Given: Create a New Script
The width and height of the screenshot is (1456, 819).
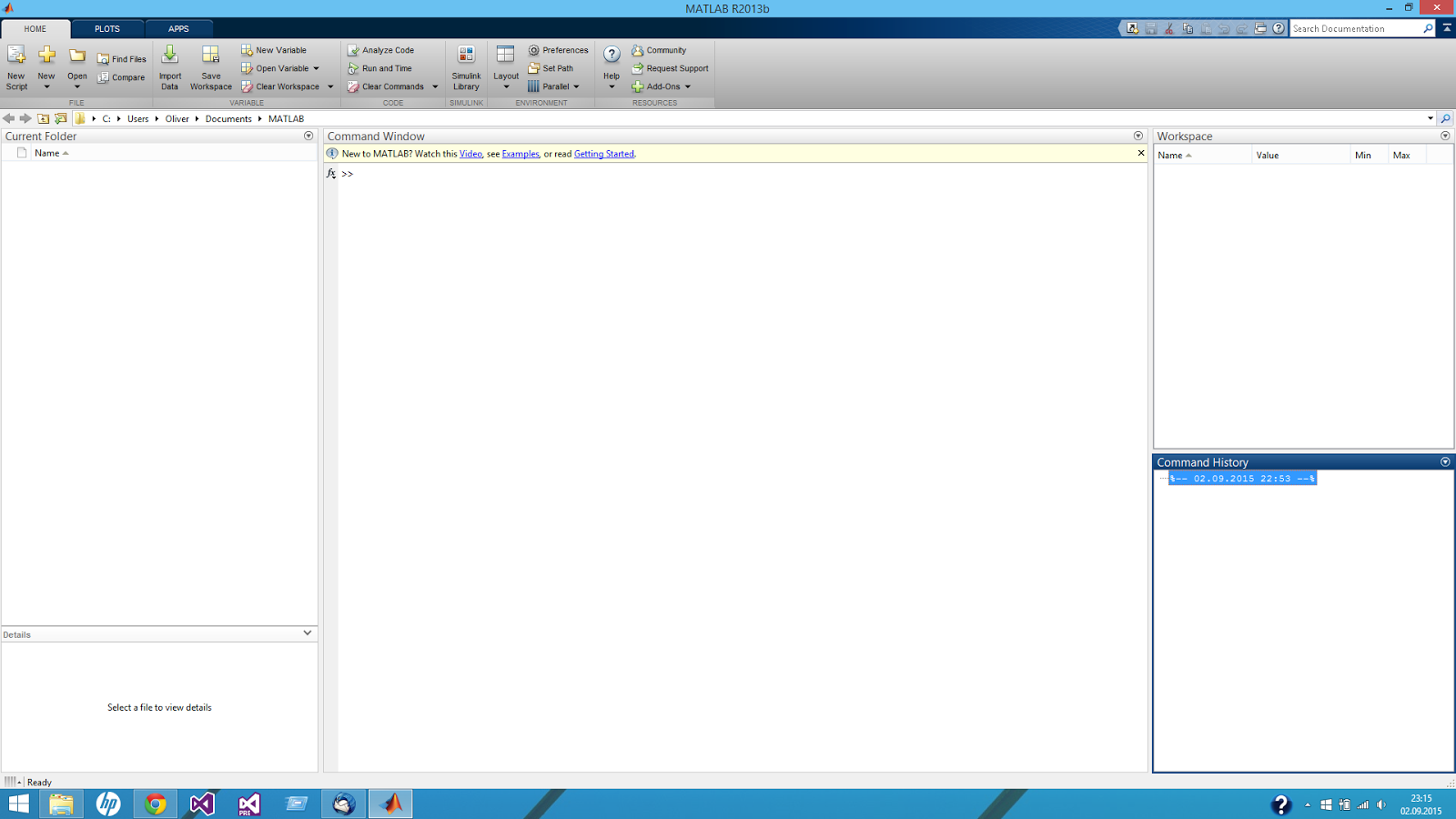Looking at the screenshot, I should pos(16,68).
